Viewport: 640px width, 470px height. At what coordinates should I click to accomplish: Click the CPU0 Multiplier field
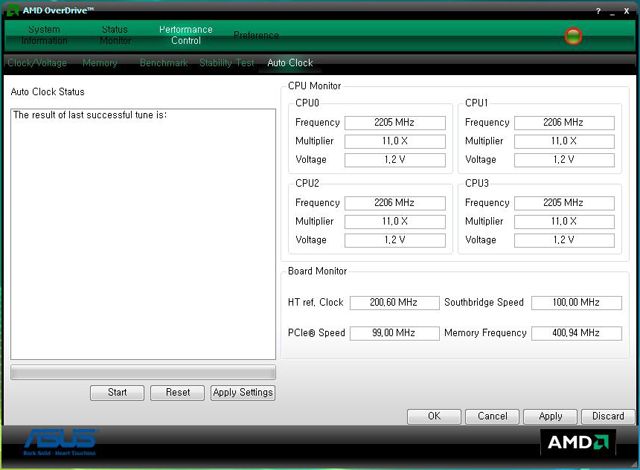tap(395, 142)
